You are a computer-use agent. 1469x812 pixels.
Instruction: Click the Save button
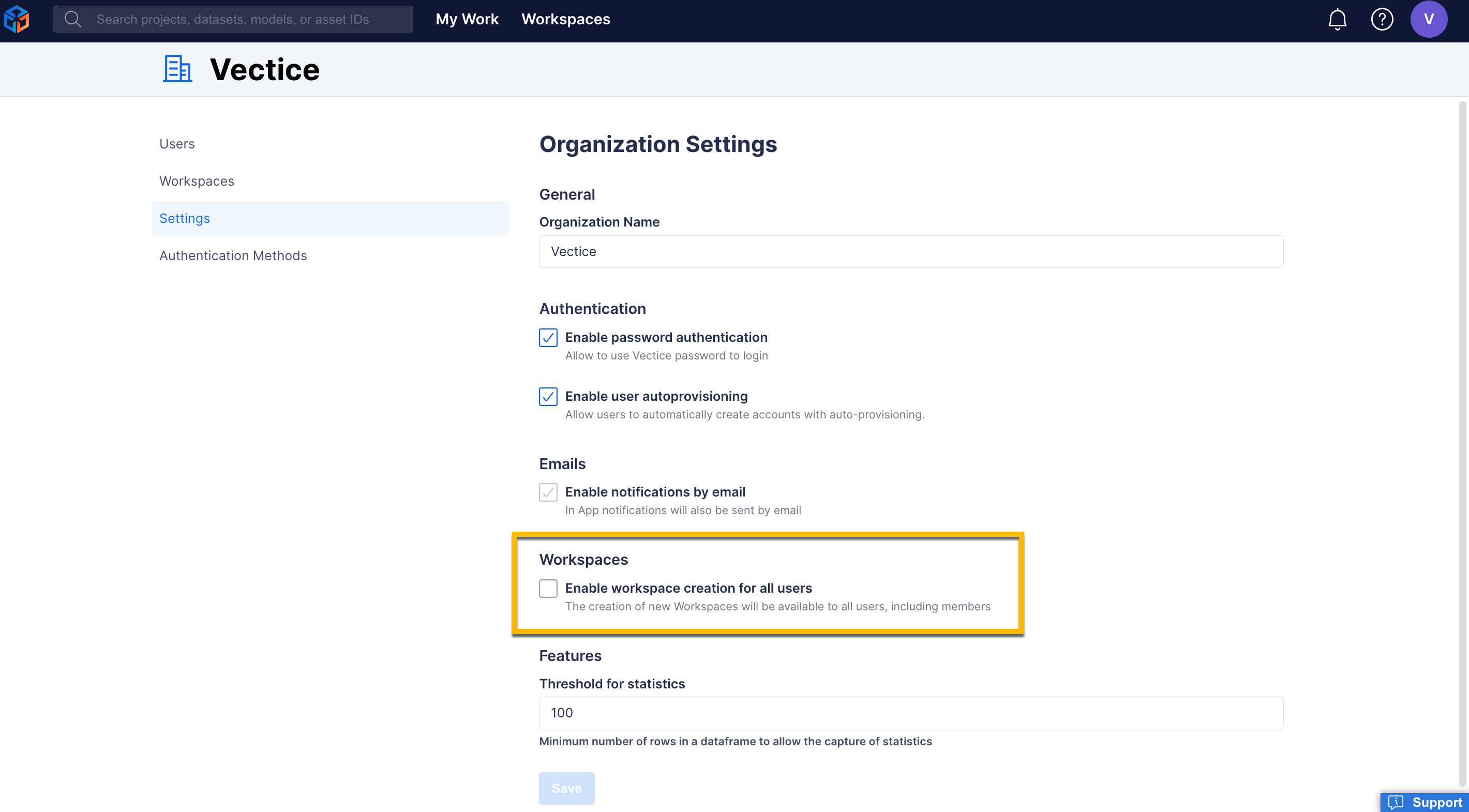point(566,788)
